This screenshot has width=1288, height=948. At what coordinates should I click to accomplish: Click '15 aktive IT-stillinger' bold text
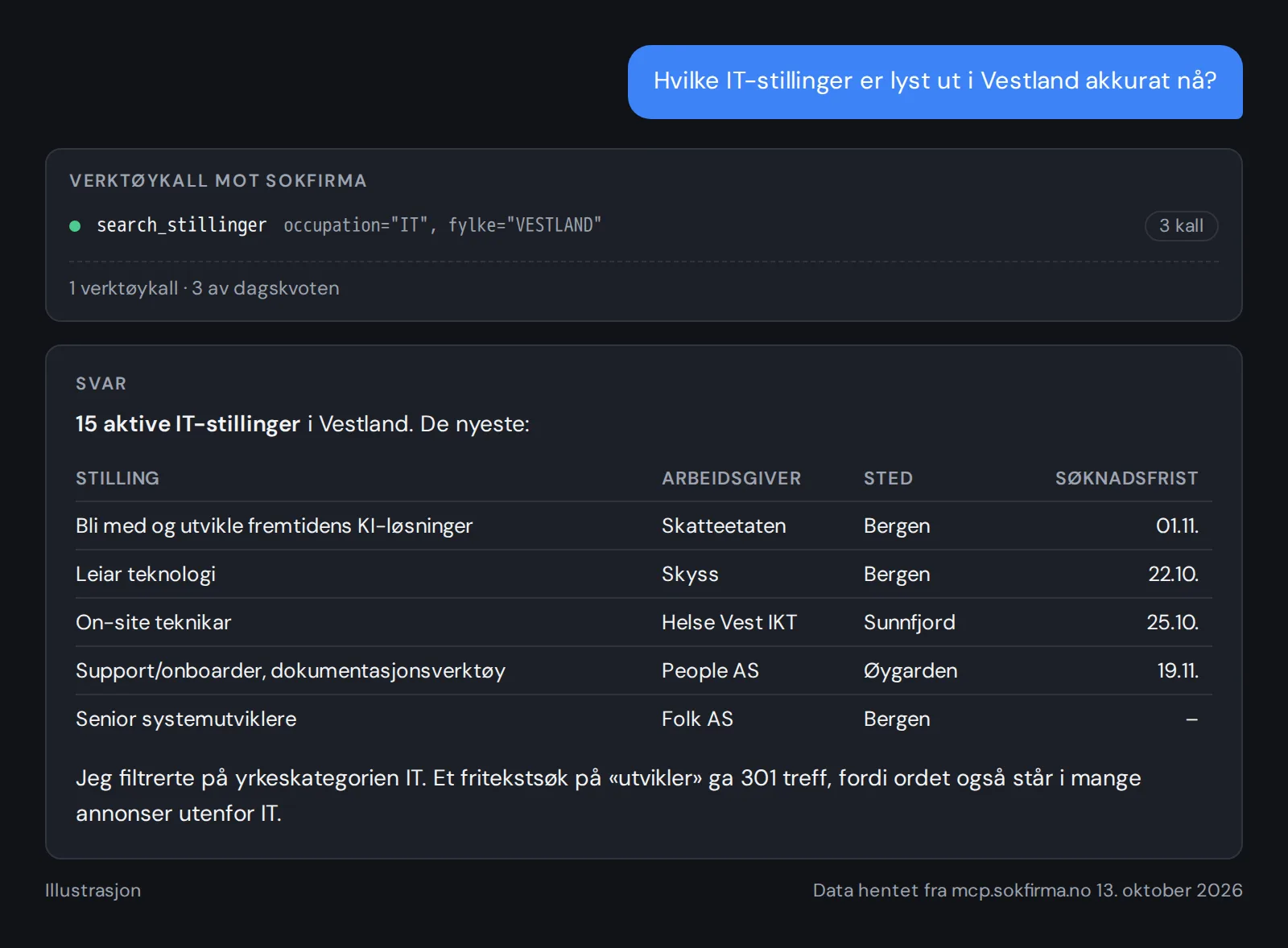tap(188, 424)
